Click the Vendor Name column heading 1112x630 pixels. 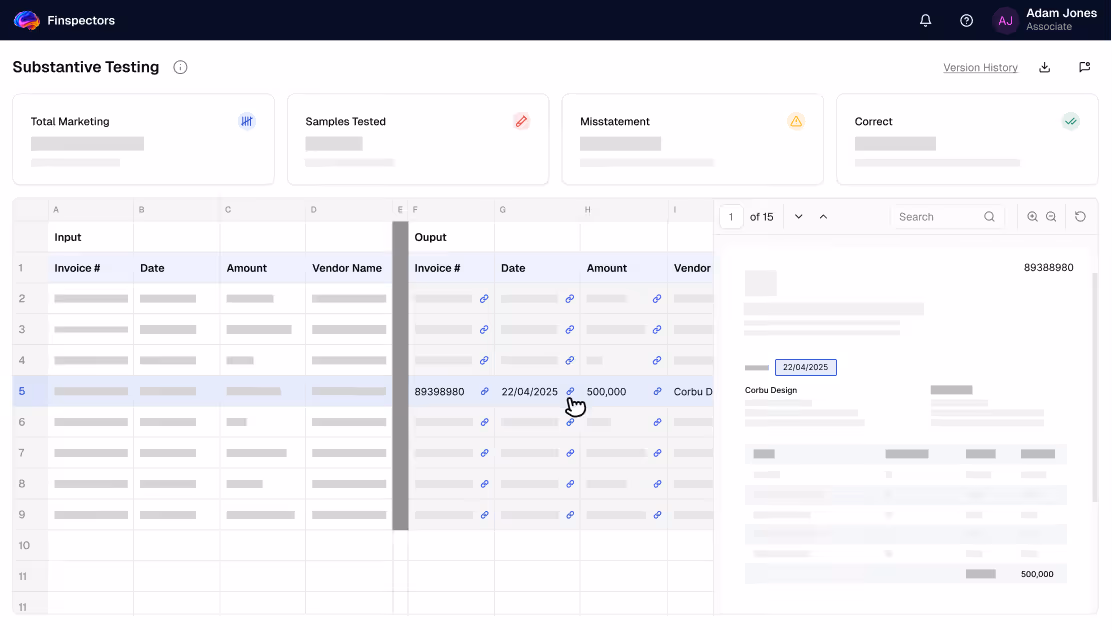pyautogui.click(x=347, y=268)
